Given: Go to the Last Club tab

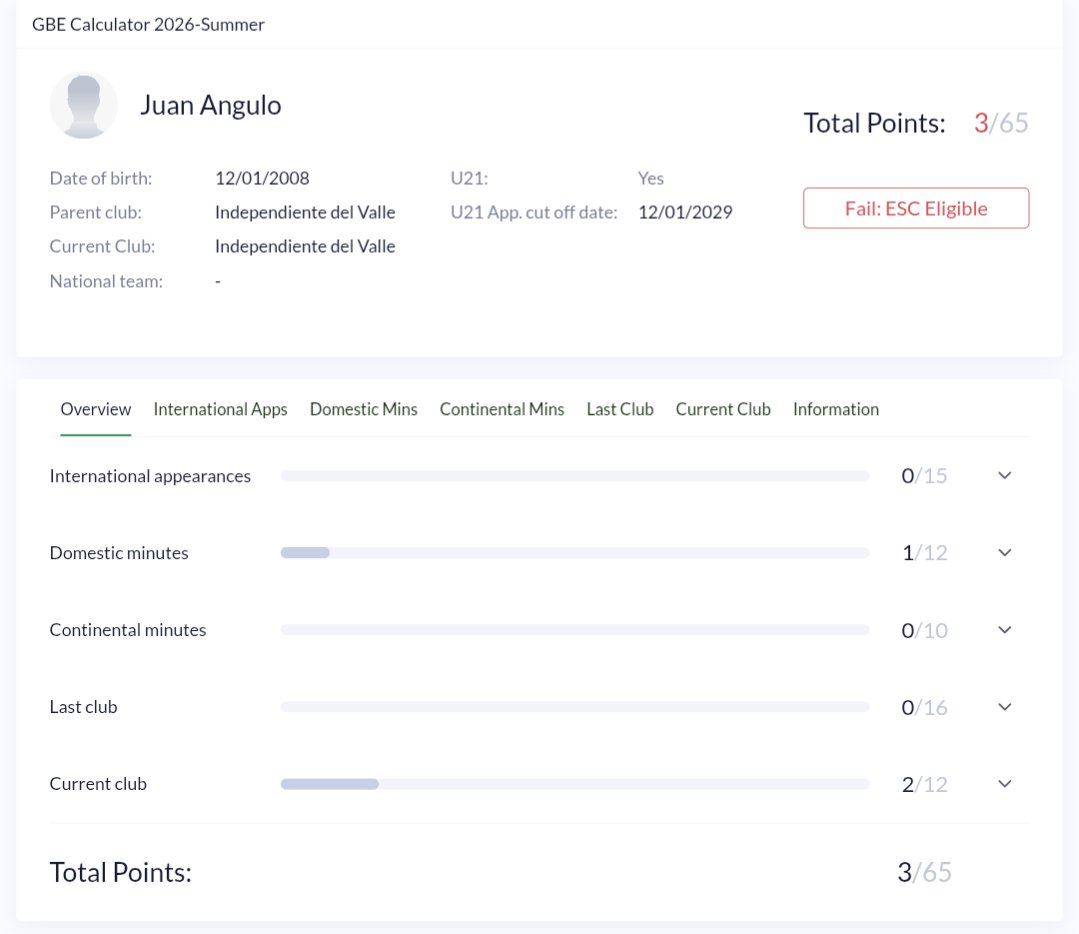Looking at the screenshot, I should (620, 410).
